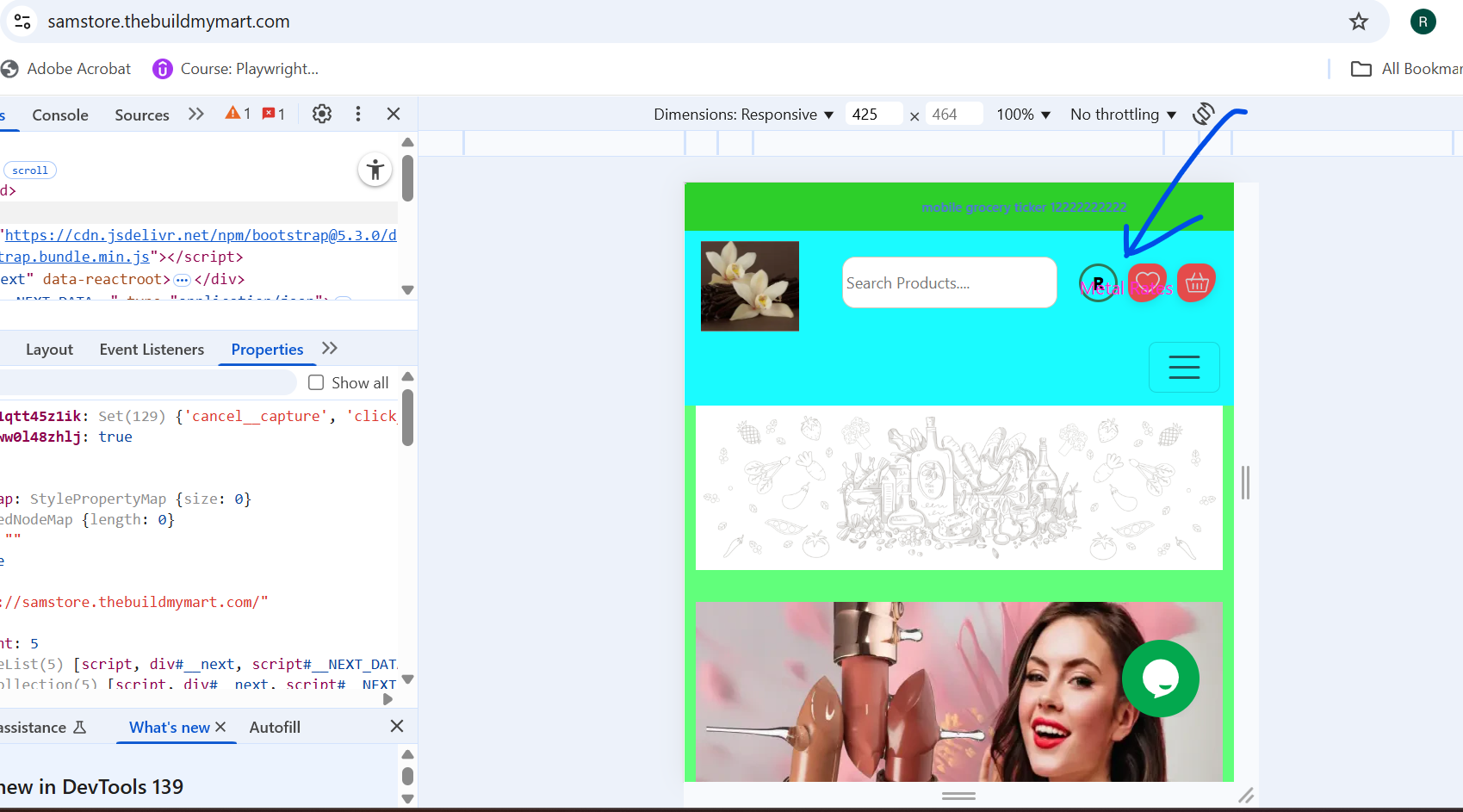The width and height of the screenshot is (1463, 812).
Task: Switch to the Layout tab
Action: point(49,350)
